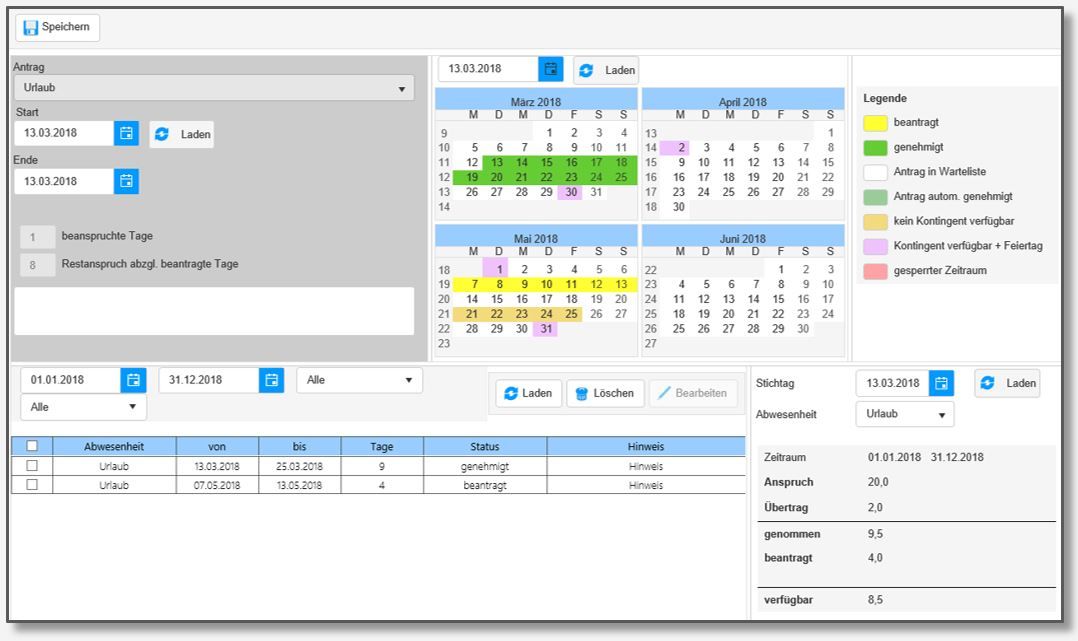Click the Stichtag date input field

tap(892, 384)
